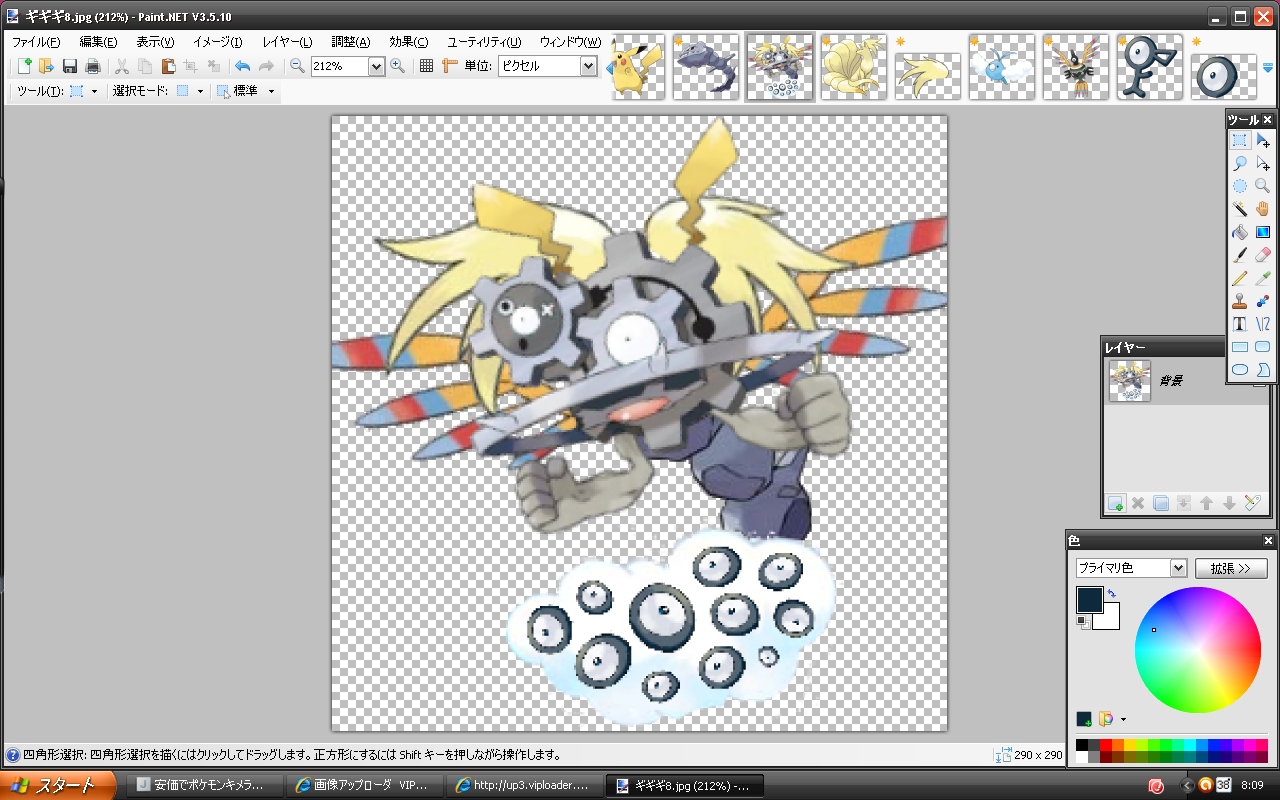Open the イメージ(I) menu
Image resolution: width=1280 pixels, height=800 pixels.
217,42
